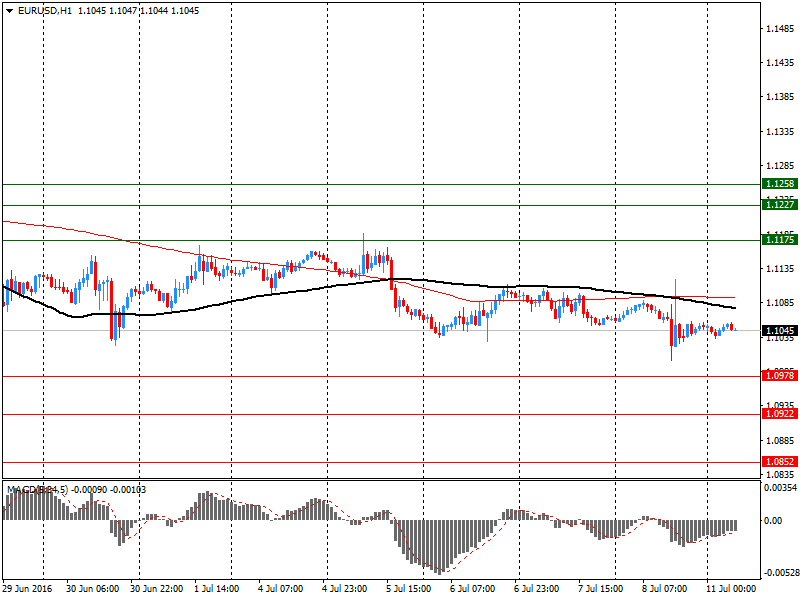
Task: Click the 30 Jun 06:00 time axis label
Action: click(x=93, y=589)
